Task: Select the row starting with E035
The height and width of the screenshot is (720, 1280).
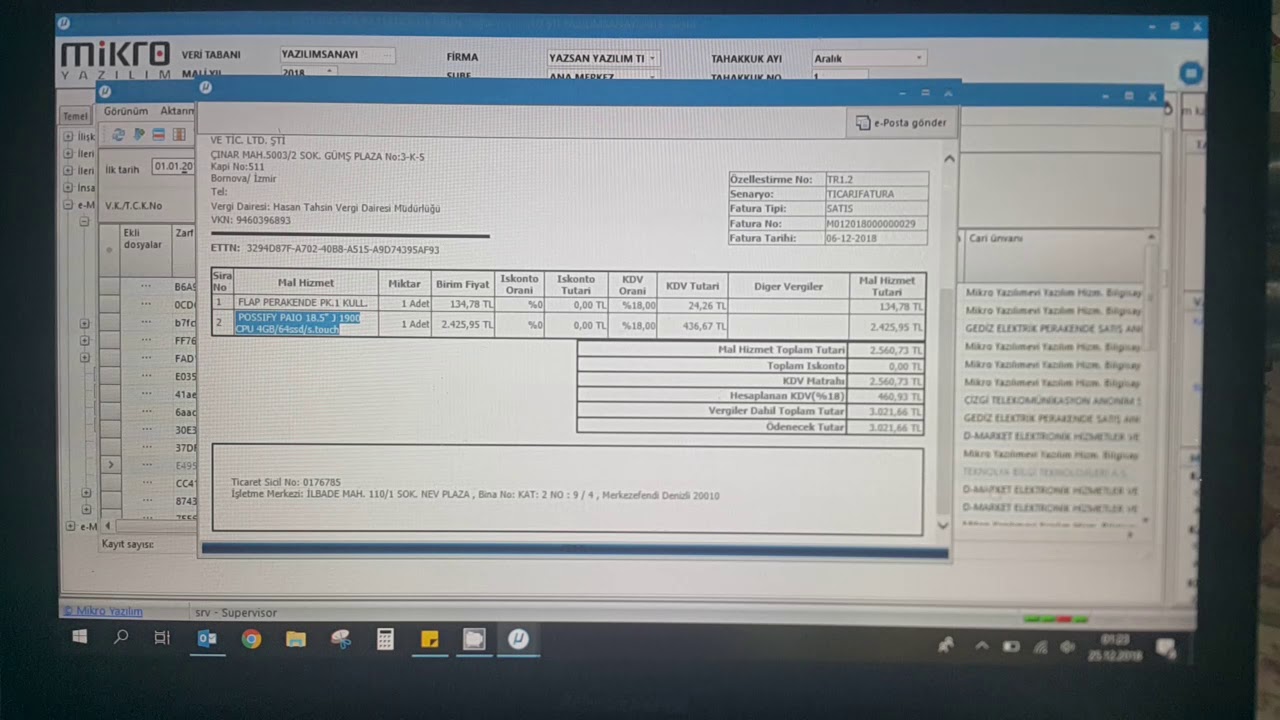Action: [x=146, y=376]
